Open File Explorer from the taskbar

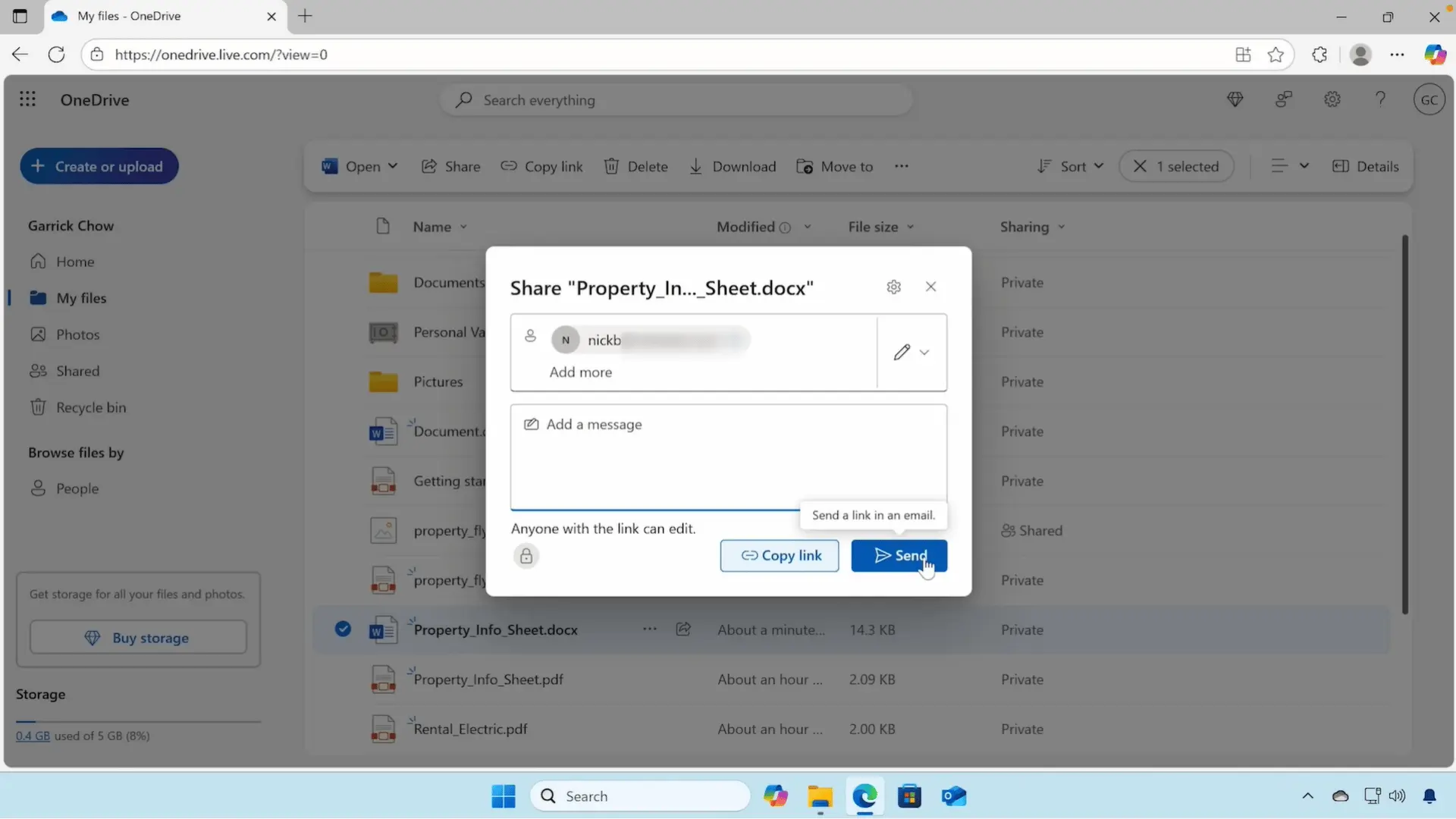coord(820,796)
